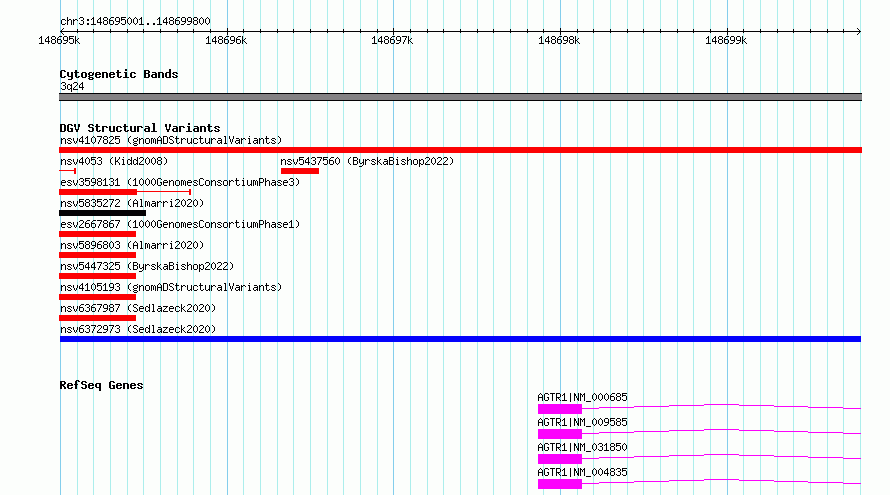
Task: Open the AGTR1|NM_004835 transcript label
Action: [582, 472]
